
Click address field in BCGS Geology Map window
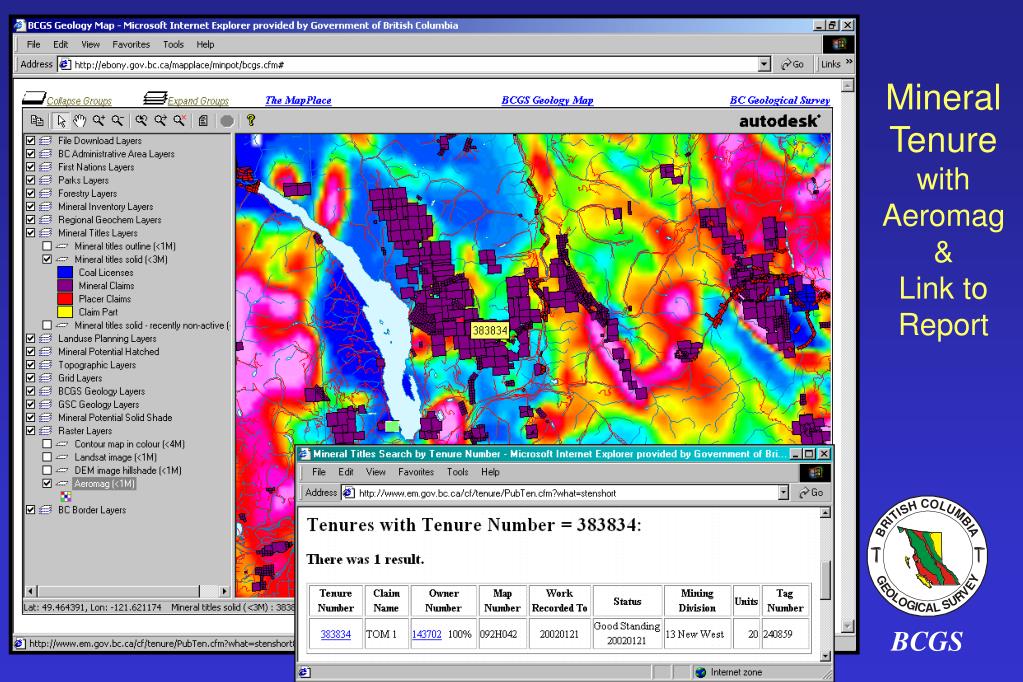tap(414, 64)
